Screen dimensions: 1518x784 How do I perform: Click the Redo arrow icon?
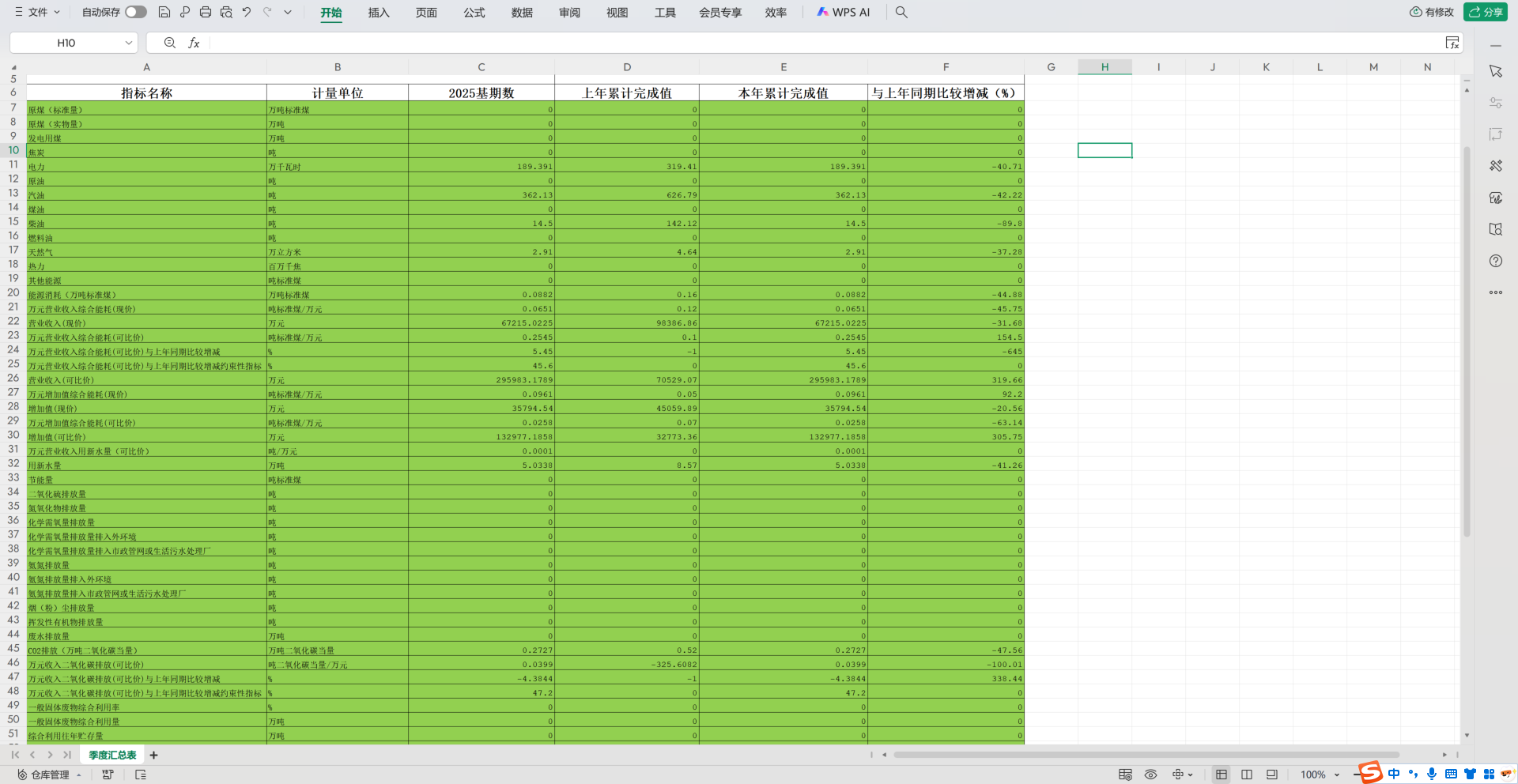point(267,12)
